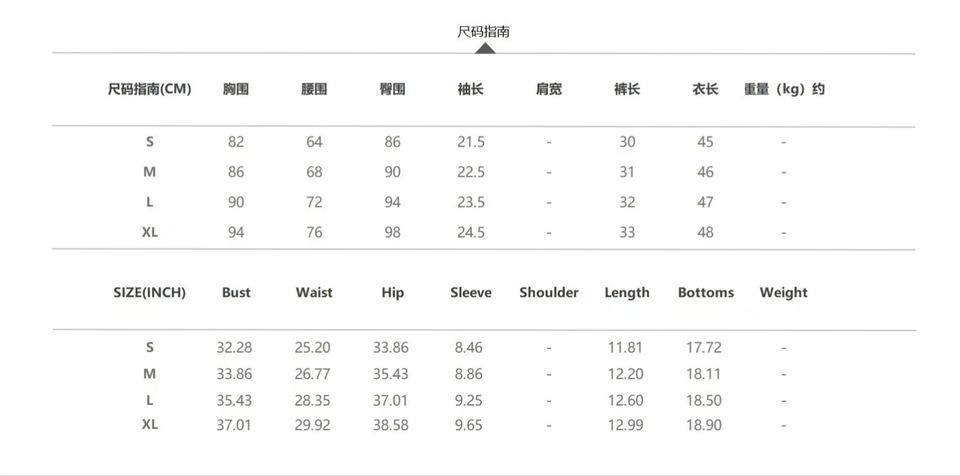The width and height of the screenshot is (960, 476).
Task: Select the Hip column header
Action: pos(392,293)
